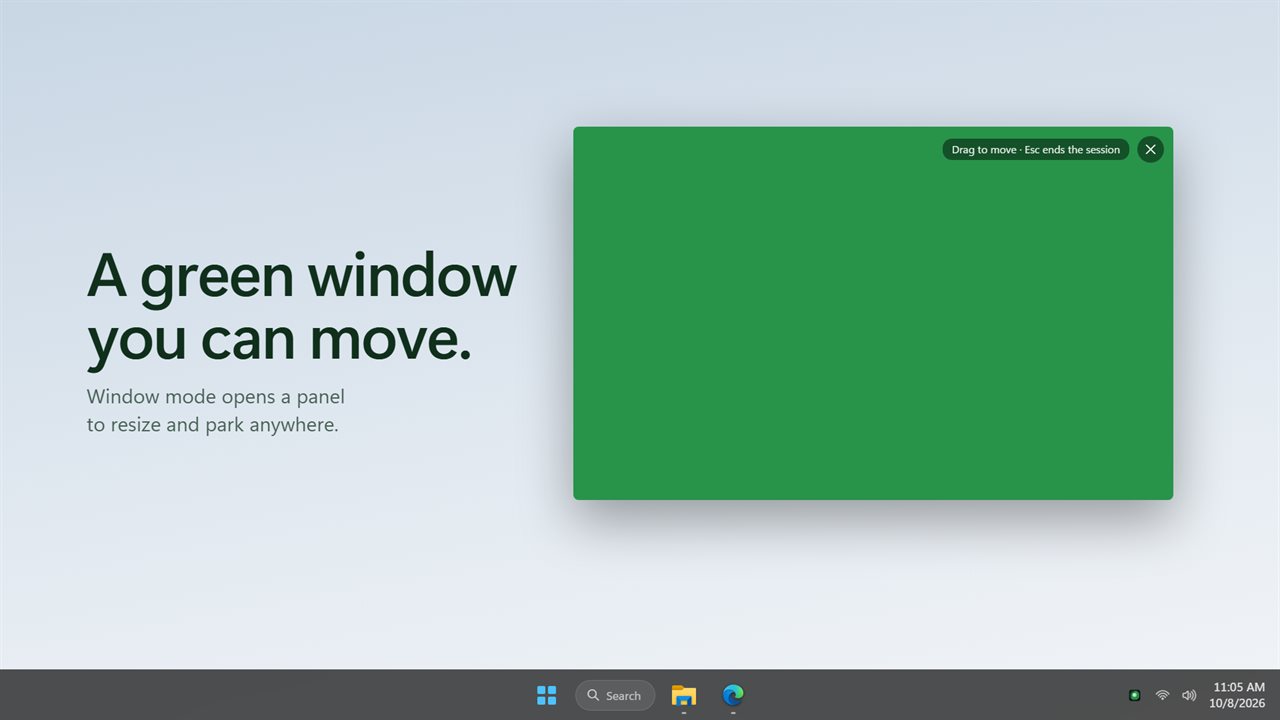
Task: Open the clock showing 11:05 AM
Action: click(x=1238, y=695)
